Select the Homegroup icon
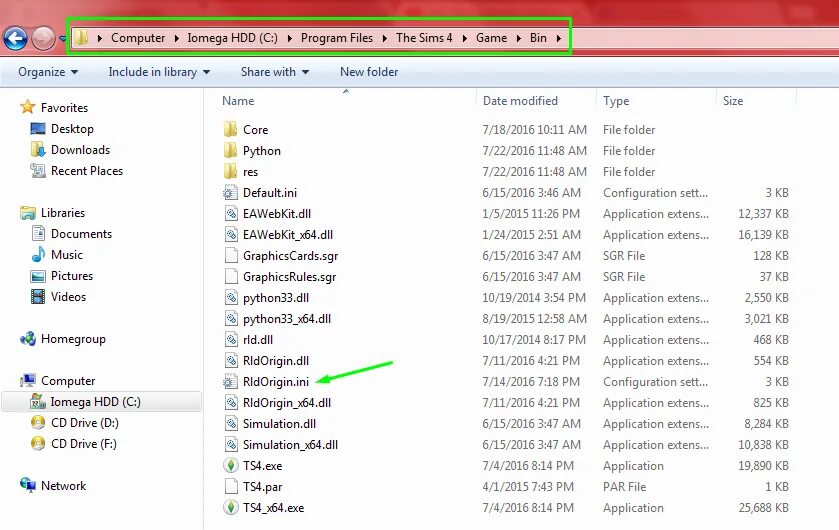 (28, 339)
